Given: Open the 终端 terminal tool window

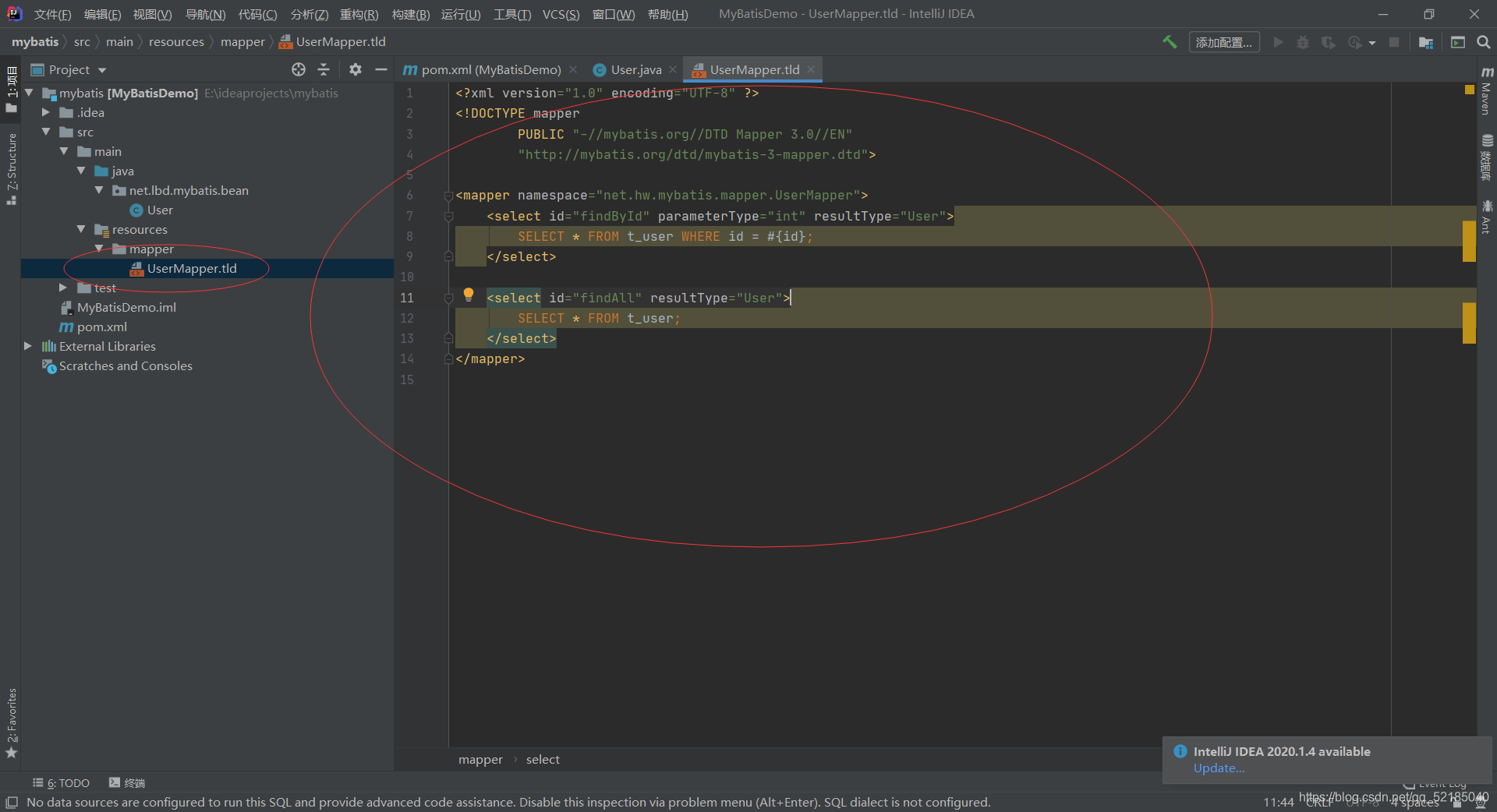Looking at the screenshot, I should pos(127,783).
